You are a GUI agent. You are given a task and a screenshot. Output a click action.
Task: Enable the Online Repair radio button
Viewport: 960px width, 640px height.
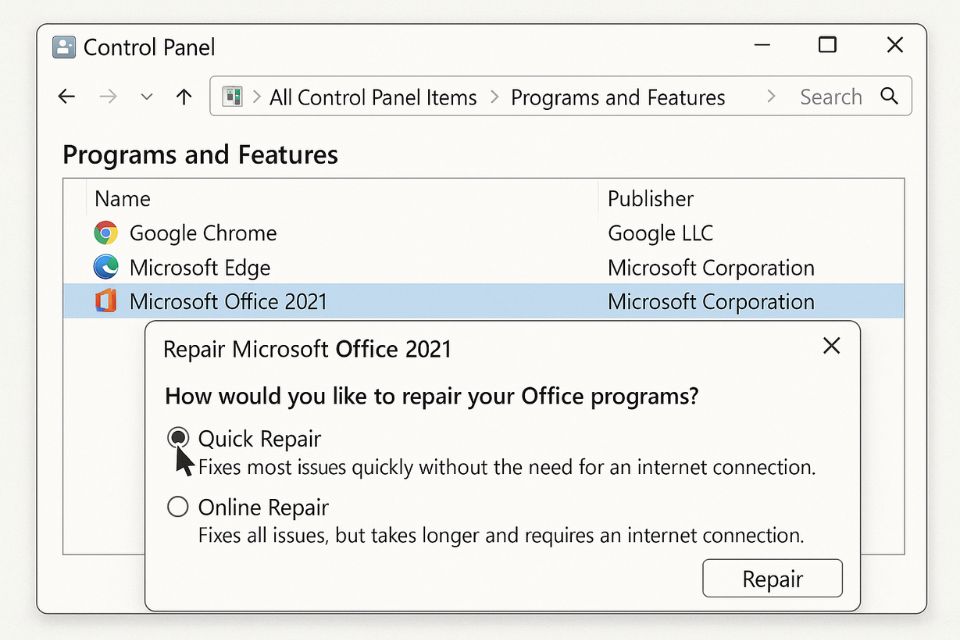point(178,507)
